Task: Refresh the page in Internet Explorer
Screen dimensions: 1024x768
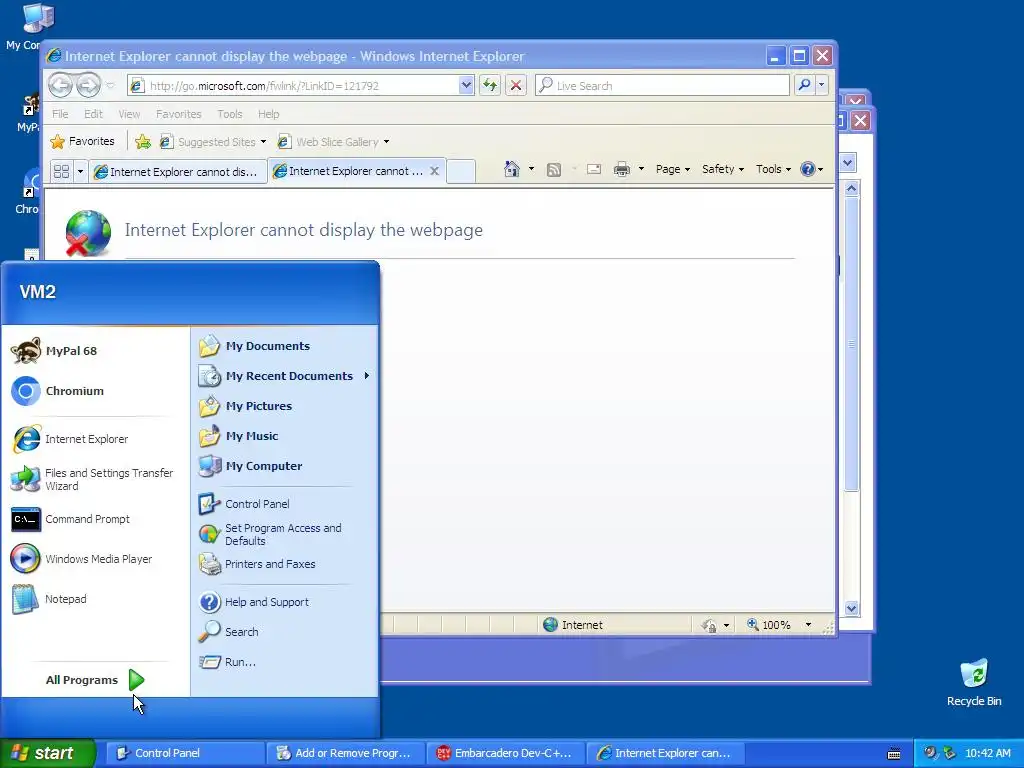Action: coord(490,86)
